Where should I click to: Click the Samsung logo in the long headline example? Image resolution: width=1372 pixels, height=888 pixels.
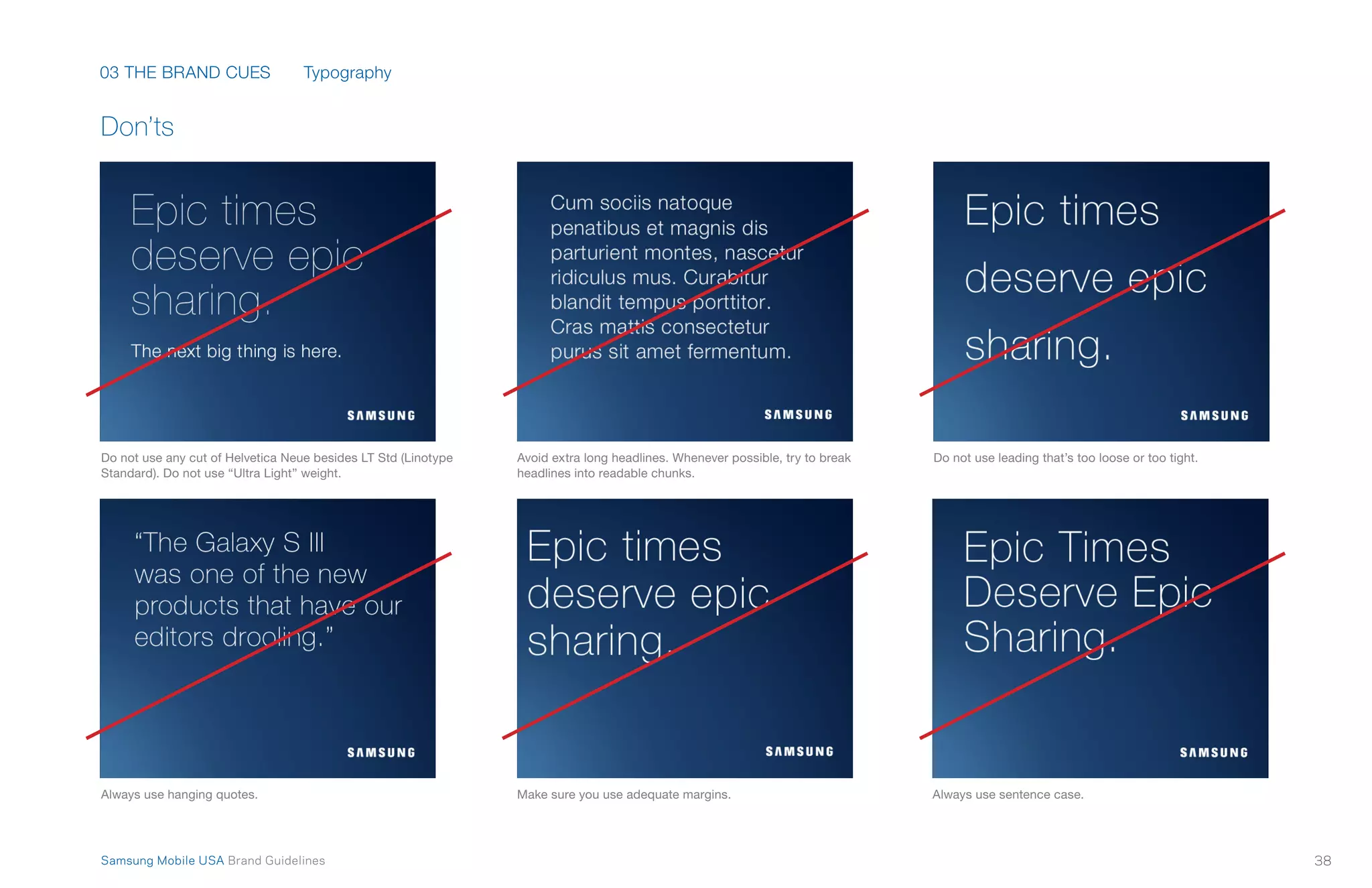click(799, 415)
